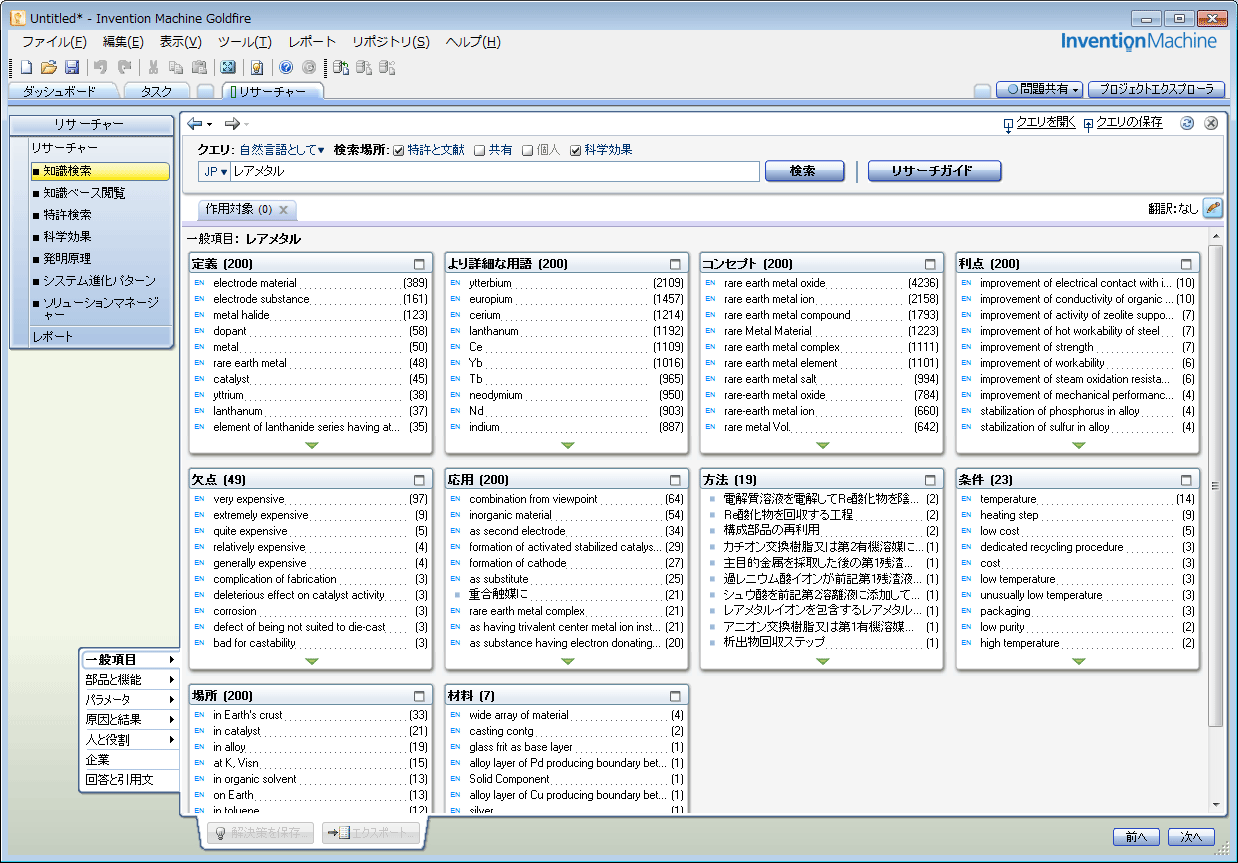Expand more results in 欠点 panel
Screen dimensions: 1238x863
[312, 661]
